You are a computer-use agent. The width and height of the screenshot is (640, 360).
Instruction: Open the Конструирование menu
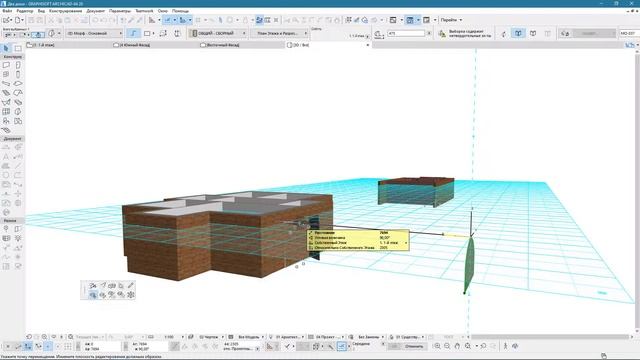tap(65, 11)
